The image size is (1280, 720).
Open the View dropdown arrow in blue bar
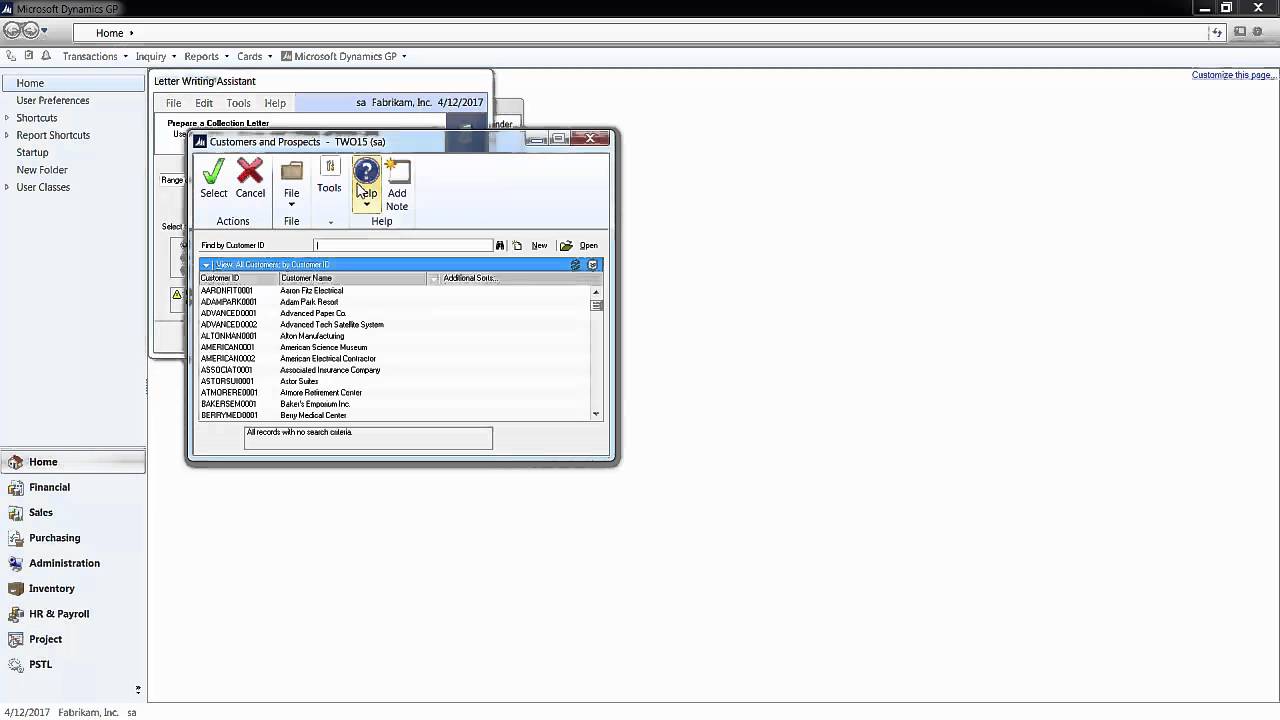(206, 265)
